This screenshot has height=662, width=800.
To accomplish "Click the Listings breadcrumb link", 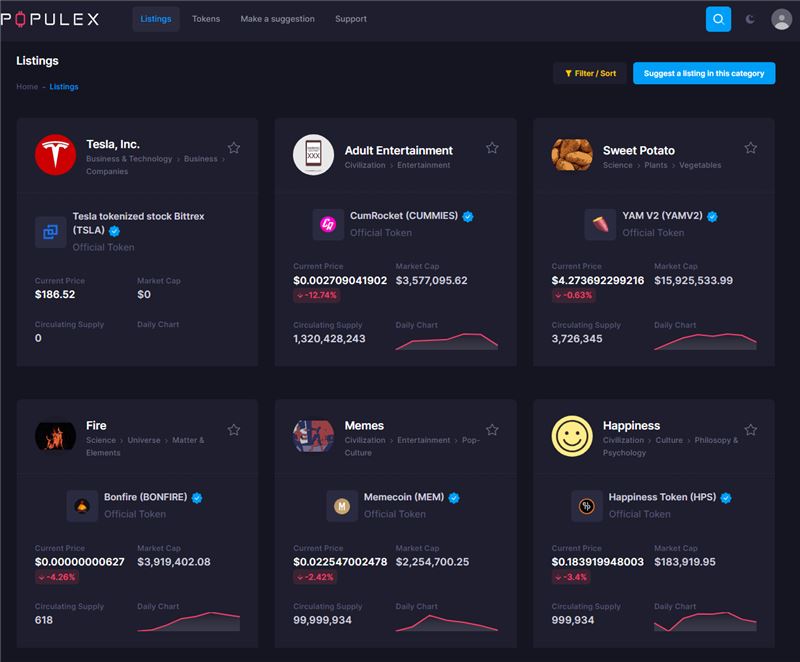I will click(x=64, y=87).
